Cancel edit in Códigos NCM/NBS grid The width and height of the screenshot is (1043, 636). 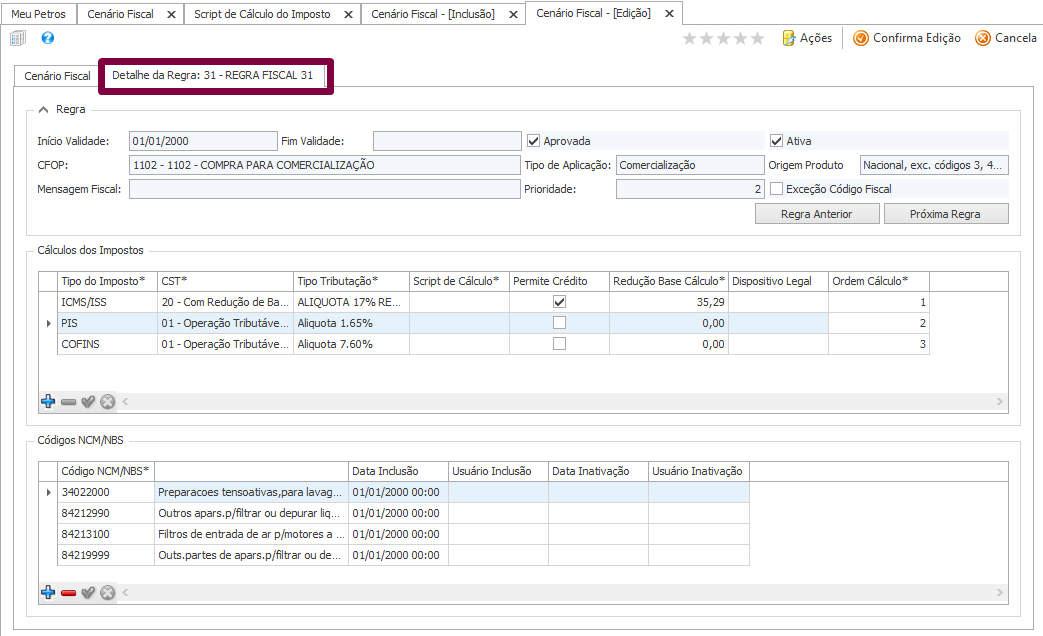click(108, 592)
